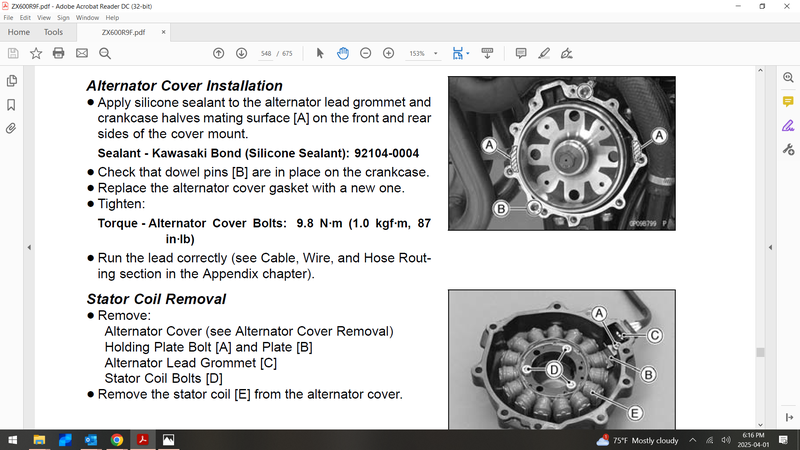The height and width of the screenshot is (450, 800).
Task: Open the Find text magnifier icon
Action: [105, 53]
